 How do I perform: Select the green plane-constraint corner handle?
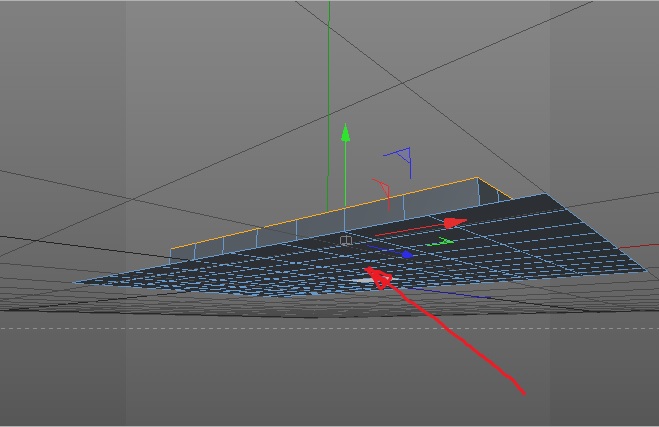point(440,242)
